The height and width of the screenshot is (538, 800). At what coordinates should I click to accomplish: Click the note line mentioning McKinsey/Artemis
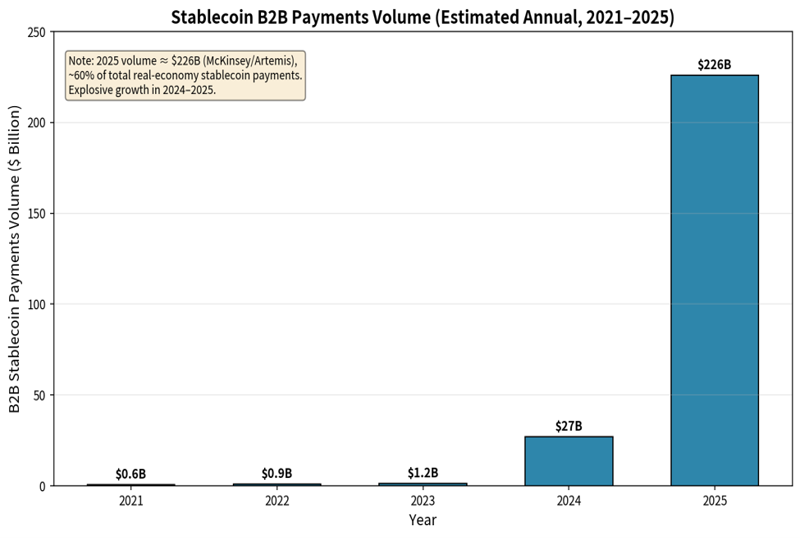click(183, 61)
